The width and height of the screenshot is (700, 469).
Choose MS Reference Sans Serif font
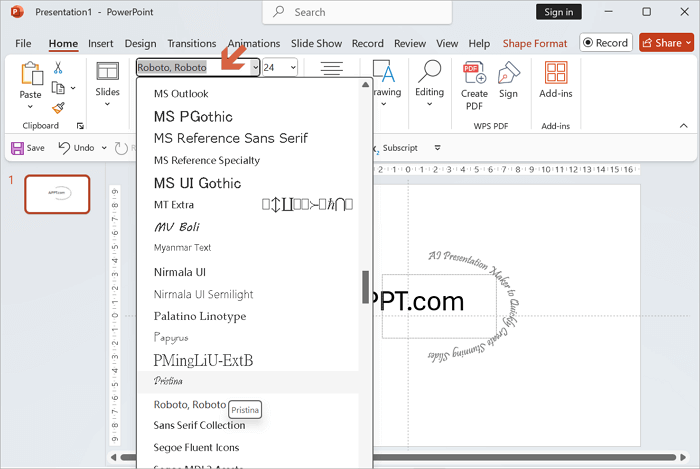point(248,138)
